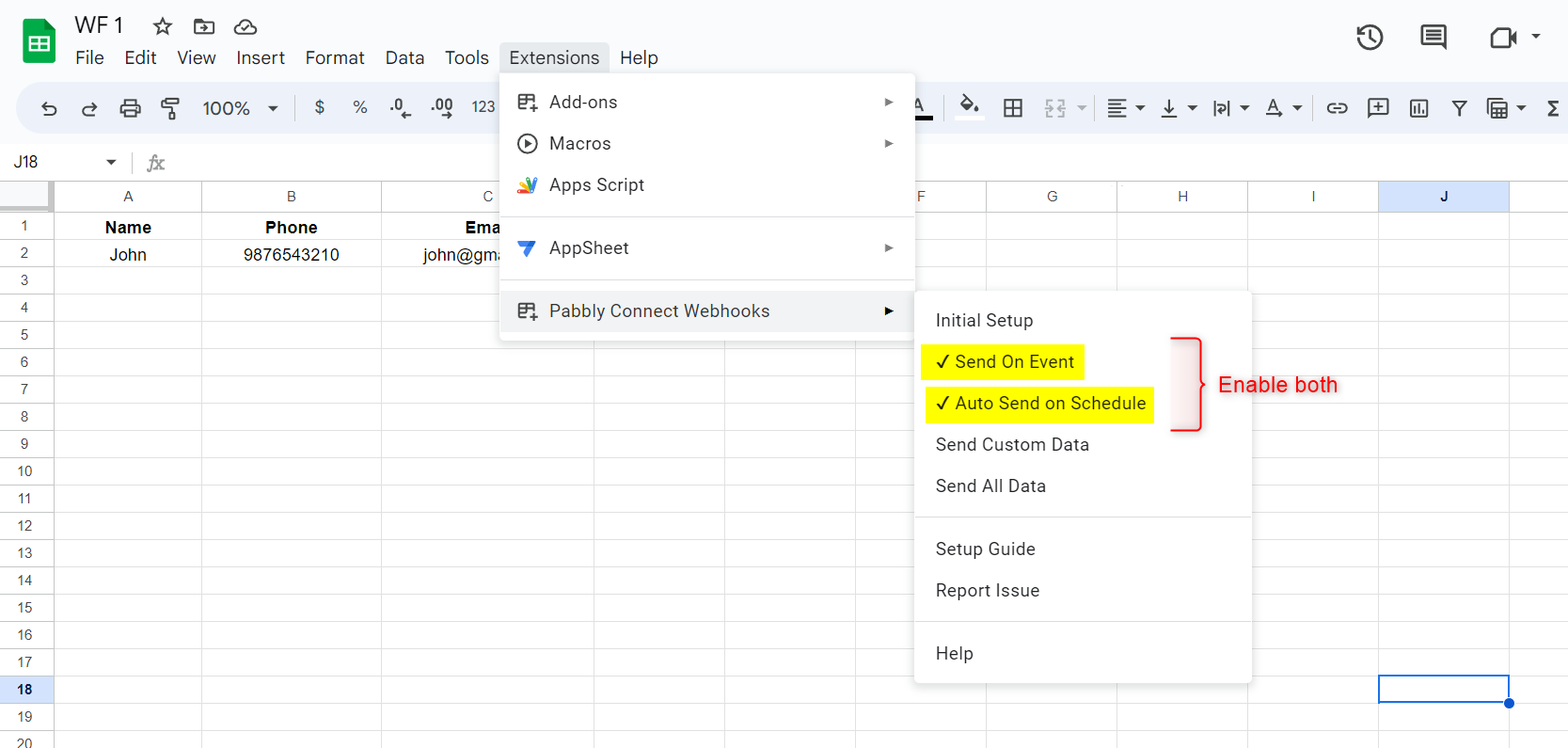Viewport: 1568px width, 748px height.
Task: Open the Google Sheets home logo
Action: (39, 42)
